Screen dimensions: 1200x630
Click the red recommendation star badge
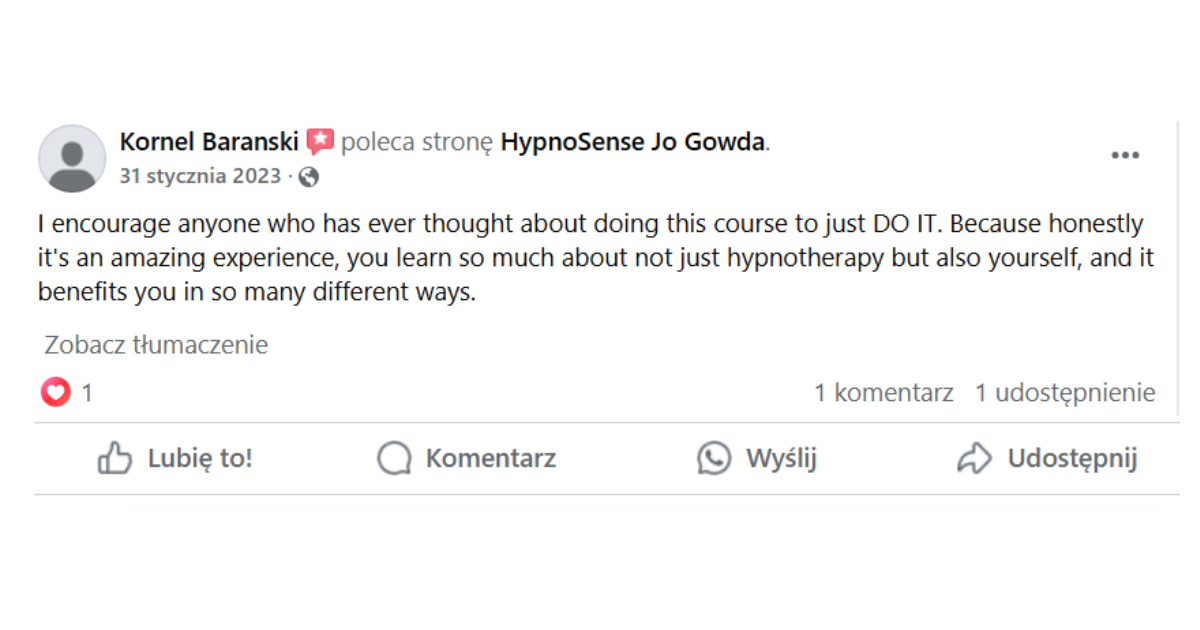point(320,142)
